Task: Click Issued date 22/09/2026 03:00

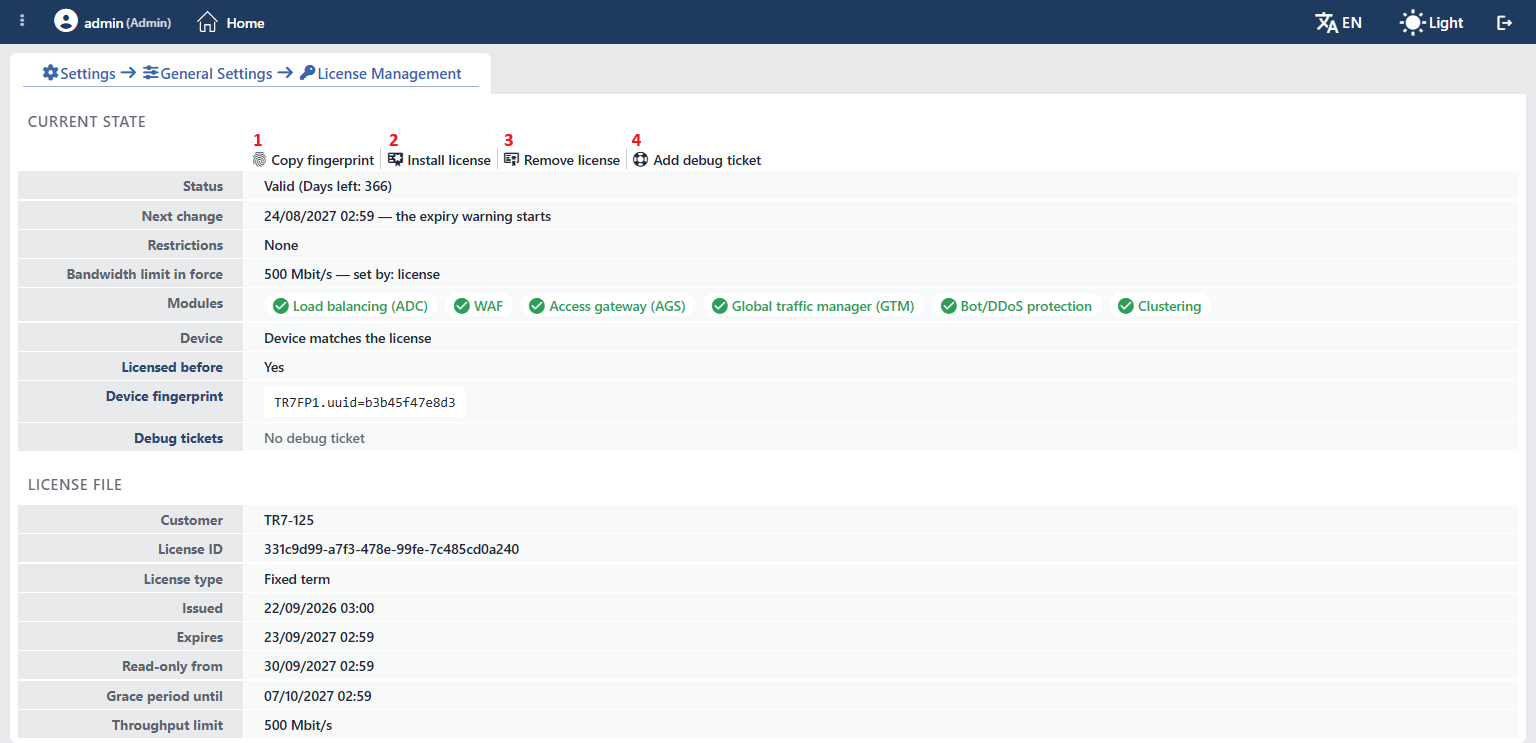Action: (x=319, y=609)
